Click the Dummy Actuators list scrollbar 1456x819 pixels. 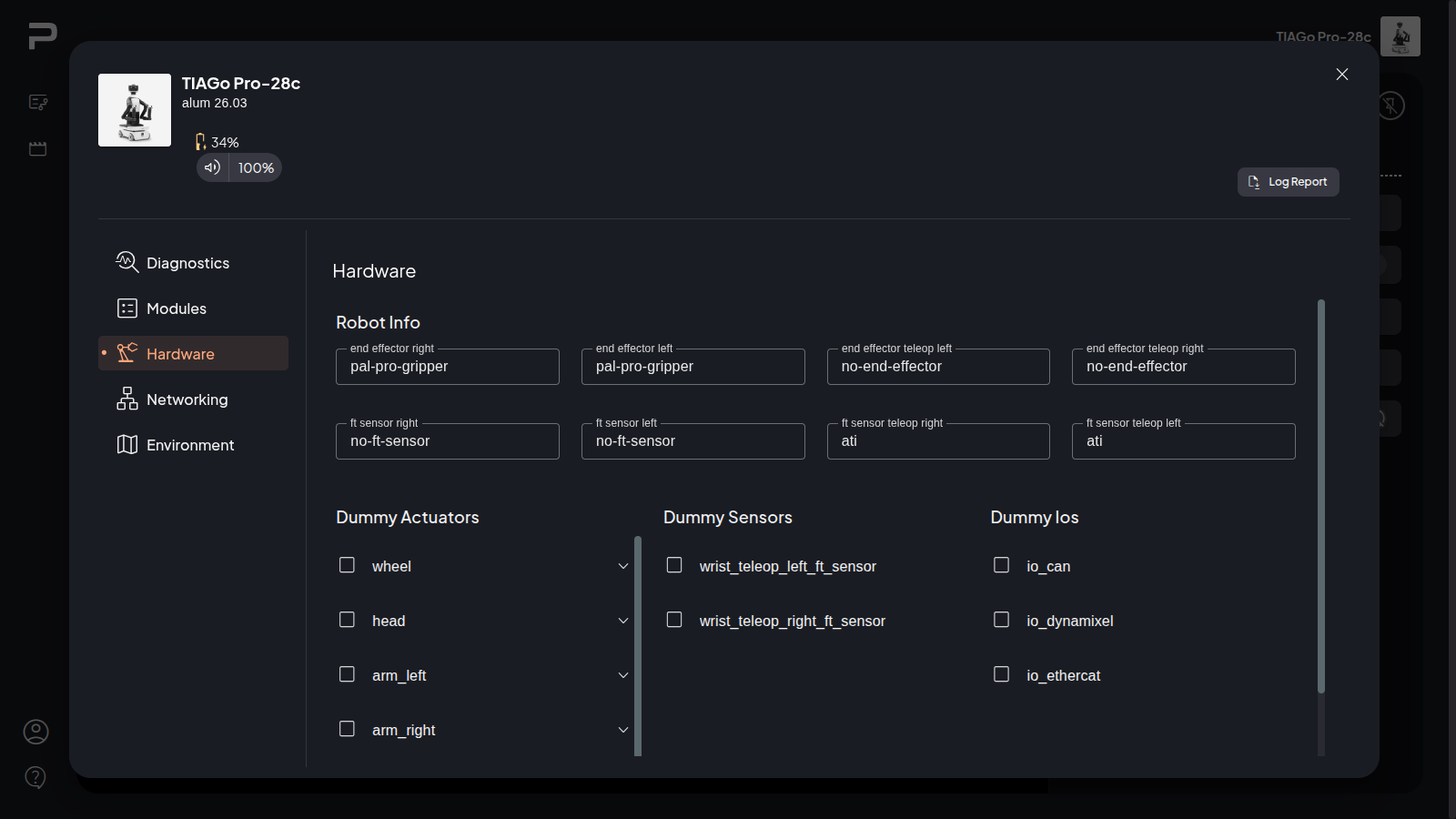point(638,646)
